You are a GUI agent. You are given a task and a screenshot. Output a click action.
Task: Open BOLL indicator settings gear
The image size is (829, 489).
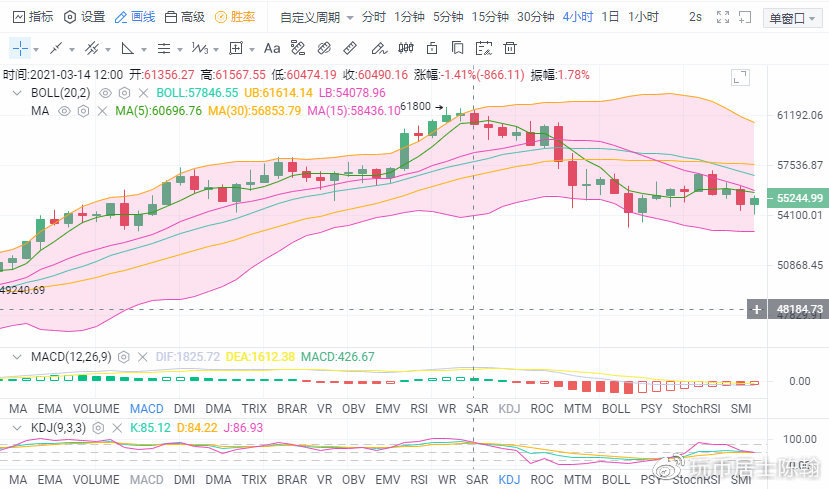coord(124,93)
